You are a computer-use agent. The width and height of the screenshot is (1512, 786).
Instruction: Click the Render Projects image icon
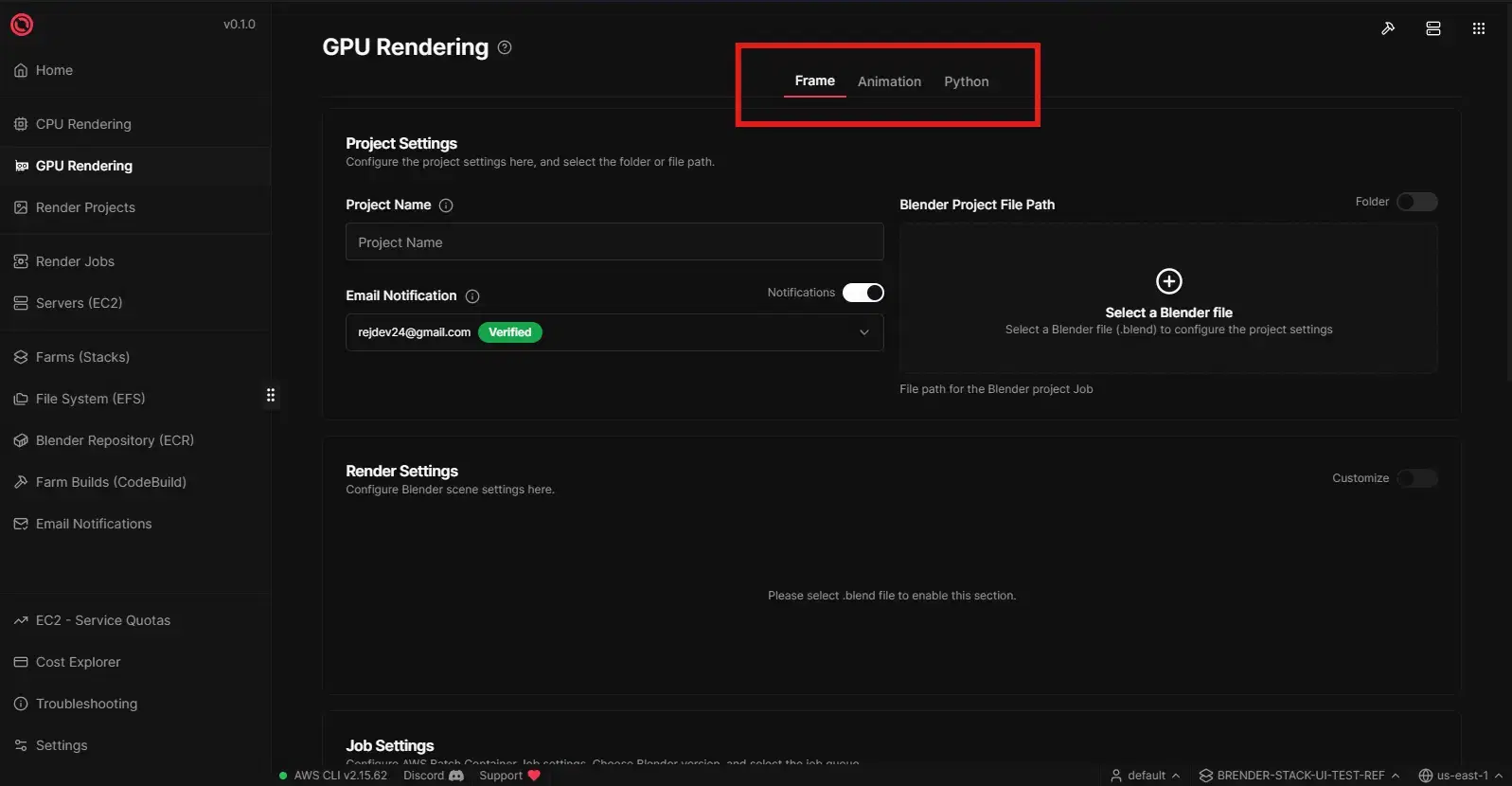tap(21, 207)
